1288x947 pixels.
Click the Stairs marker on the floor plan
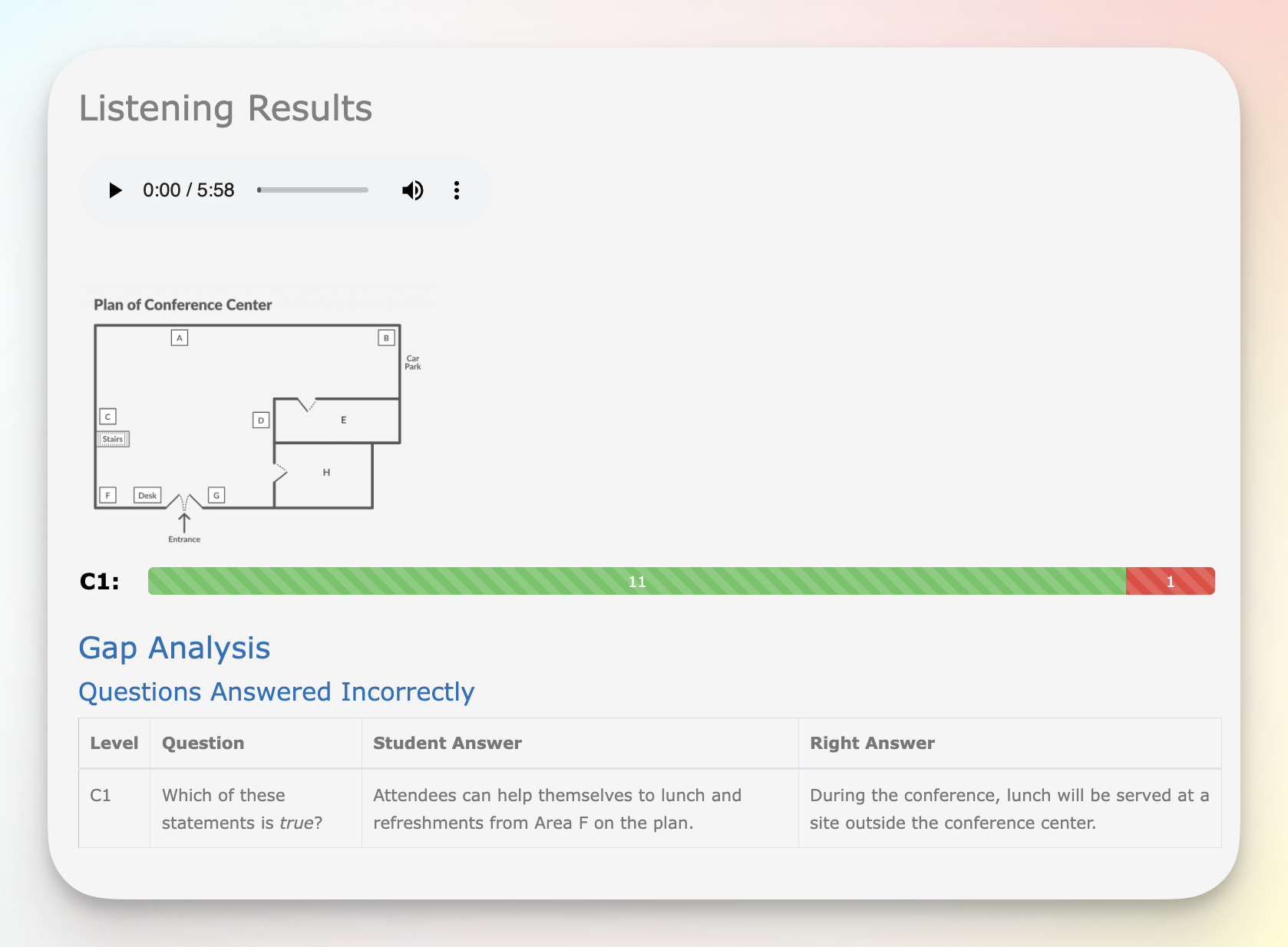point(112,438)
